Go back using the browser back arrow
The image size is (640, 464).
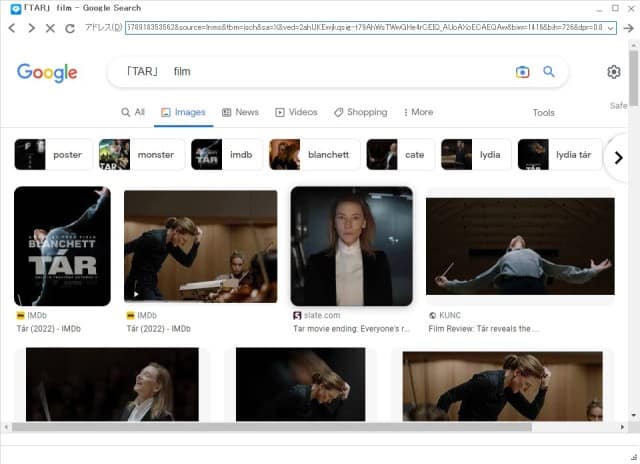12,28
